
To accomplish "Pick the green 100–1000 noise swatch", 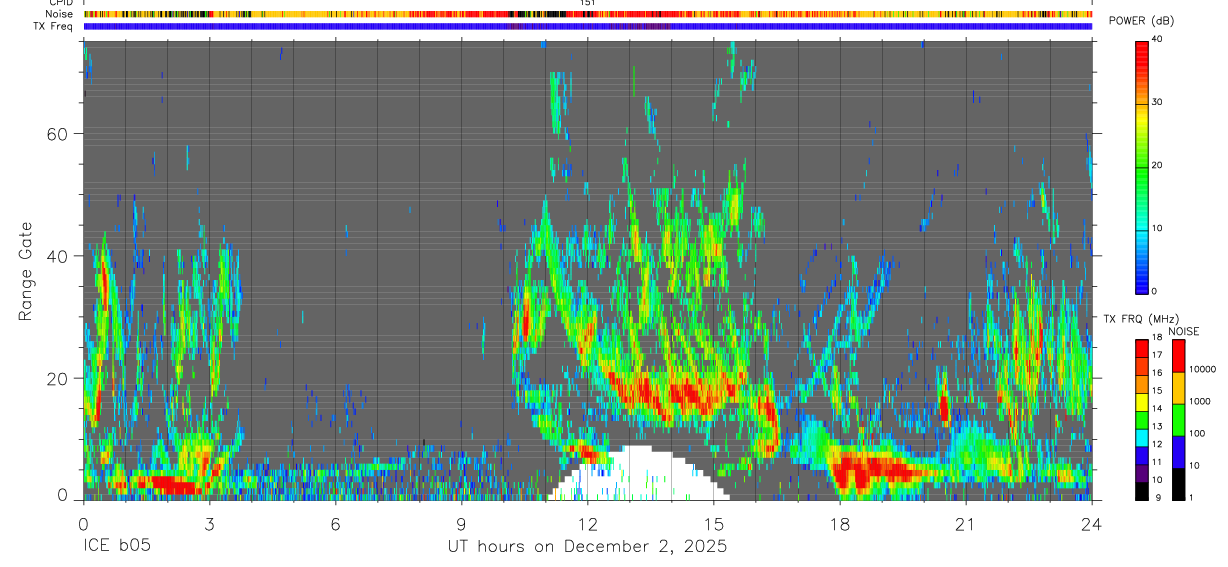I will (1179, 420).
